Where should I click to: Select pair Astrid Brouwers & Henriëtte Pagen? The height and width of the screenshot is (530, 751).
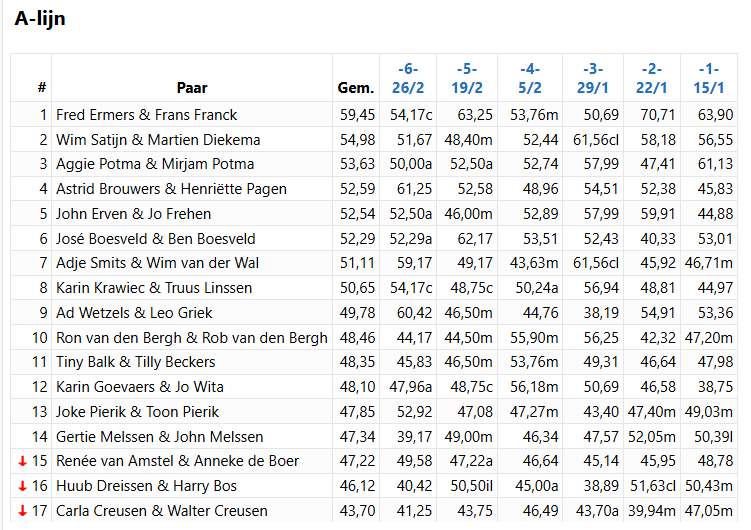pos(171,189)
